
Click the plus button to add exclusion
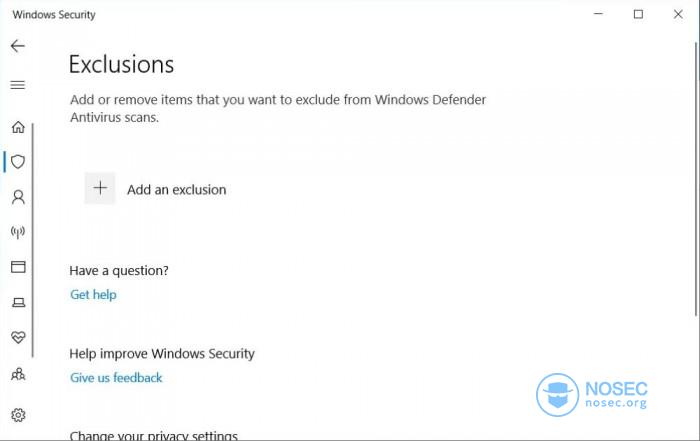[x=100, y=188]
